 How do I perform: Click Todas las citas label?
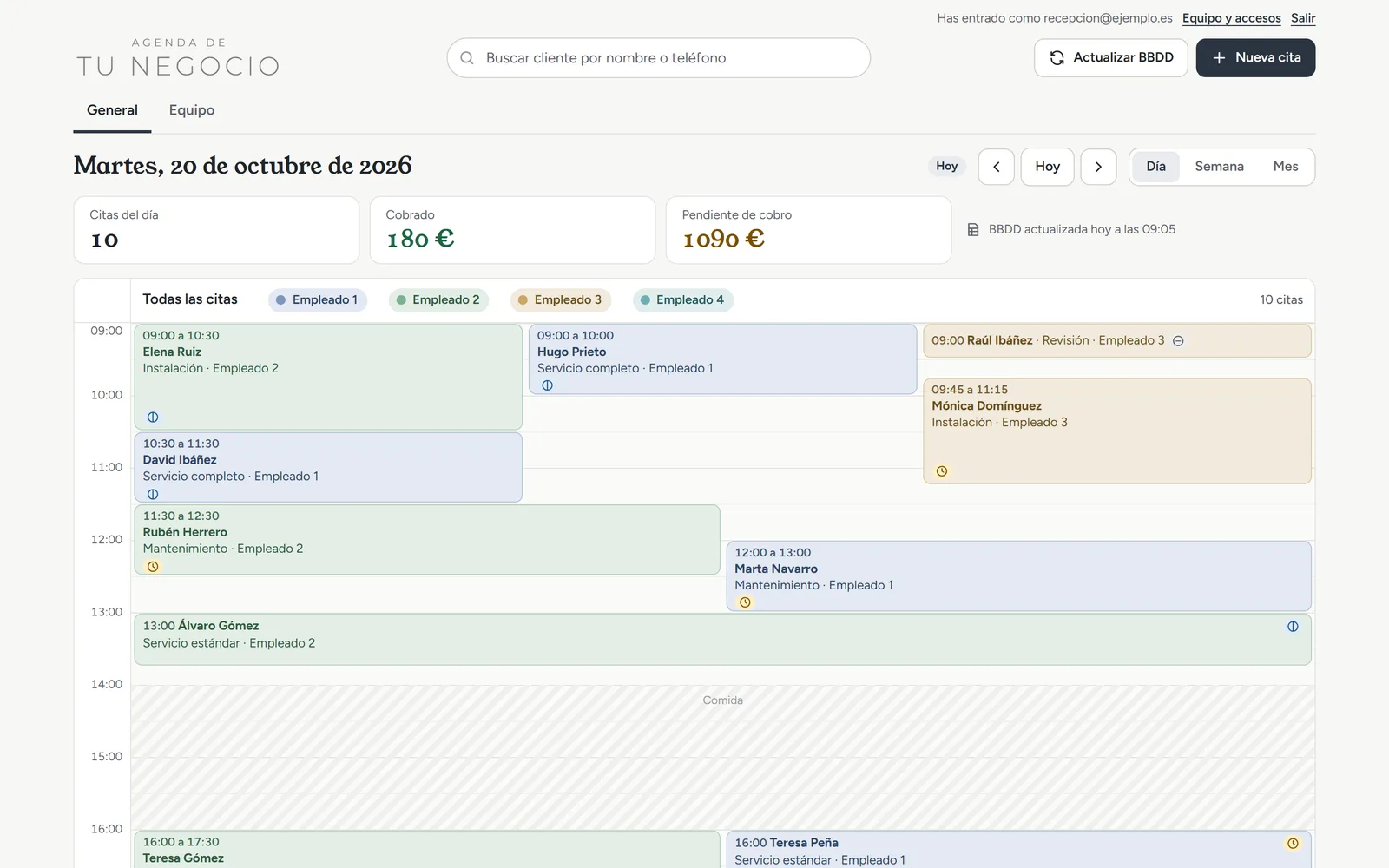click(190, 299)
